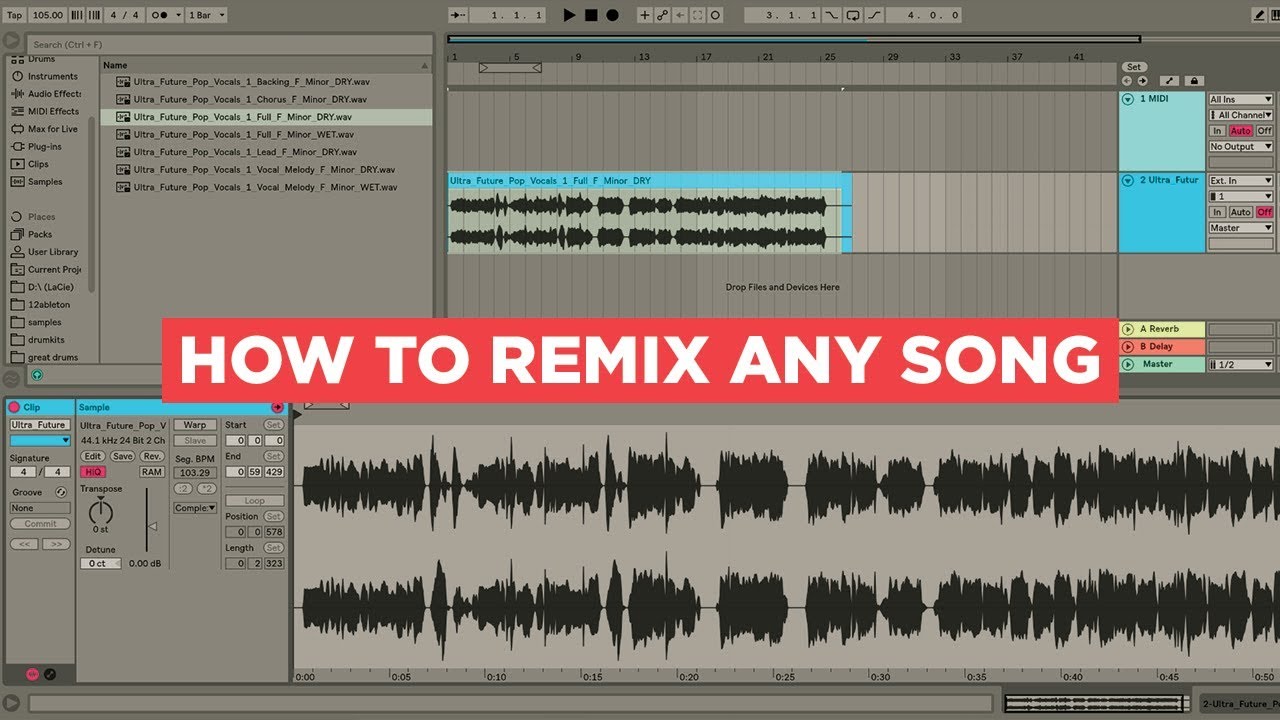Open User Library under Places
This screenshot has height=720, width=1280.
click(x=52, y=252)
